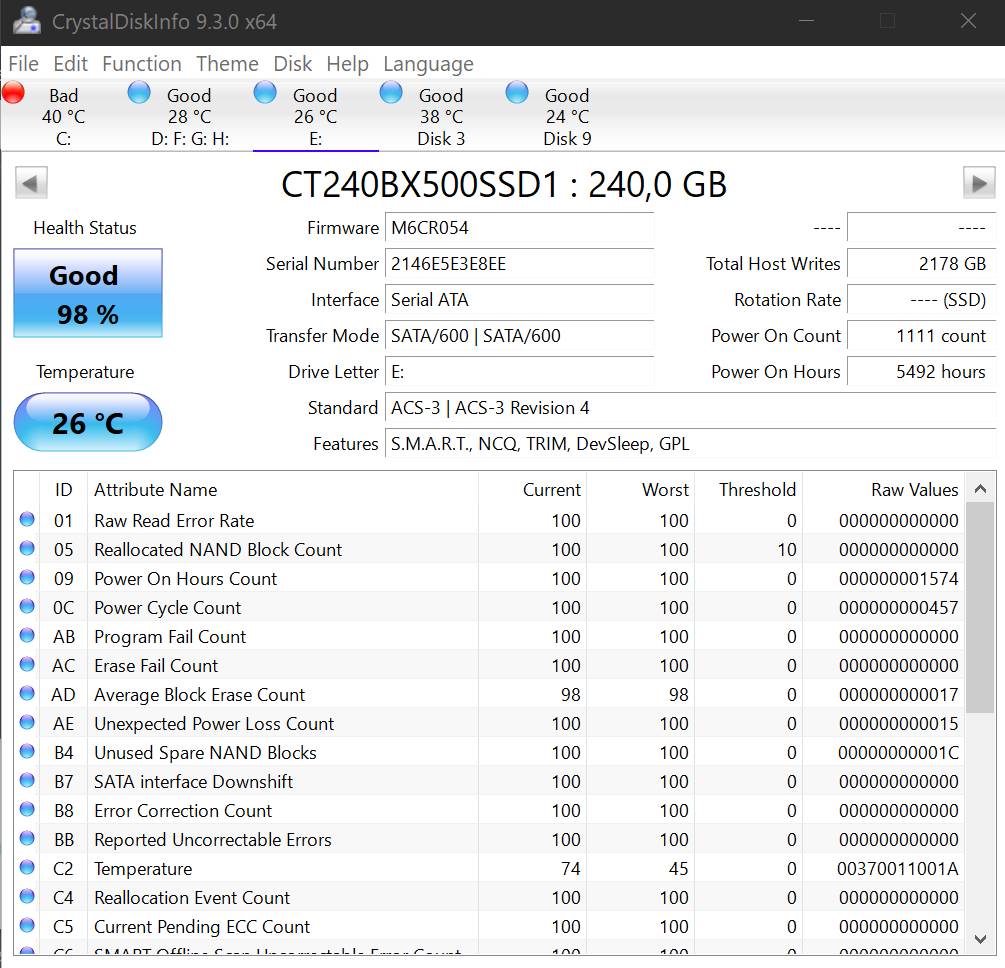Click the Firmware field M6CR054
Screen dimensions: 1005x968
click(519, 228)
